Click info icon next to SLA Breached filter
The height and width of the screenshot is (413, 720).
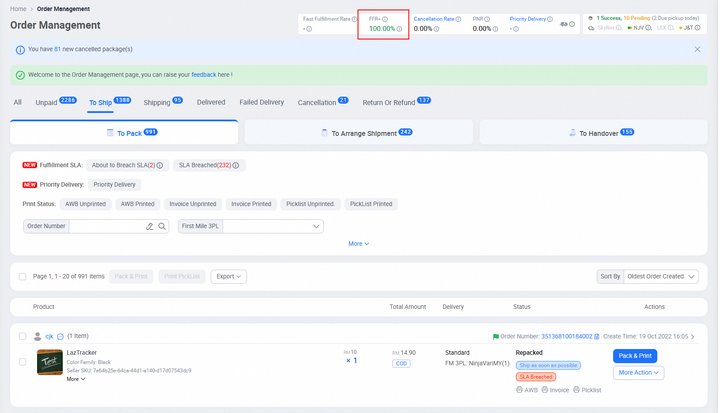(x=236, y=165)
